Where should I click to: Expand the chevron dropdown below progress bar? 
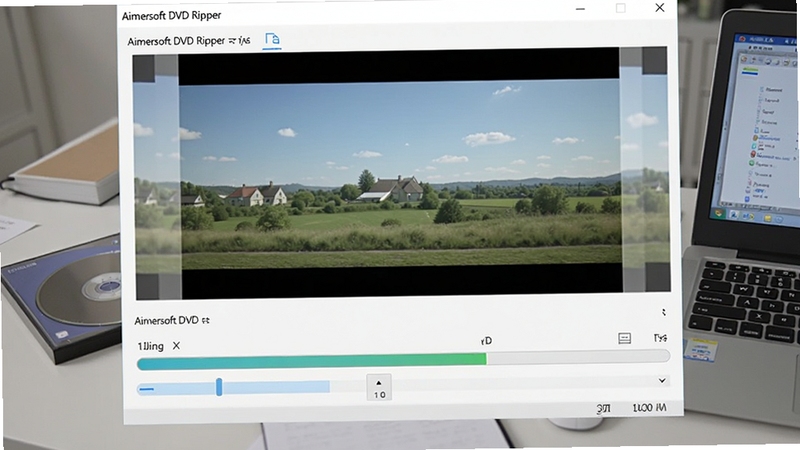662,381
